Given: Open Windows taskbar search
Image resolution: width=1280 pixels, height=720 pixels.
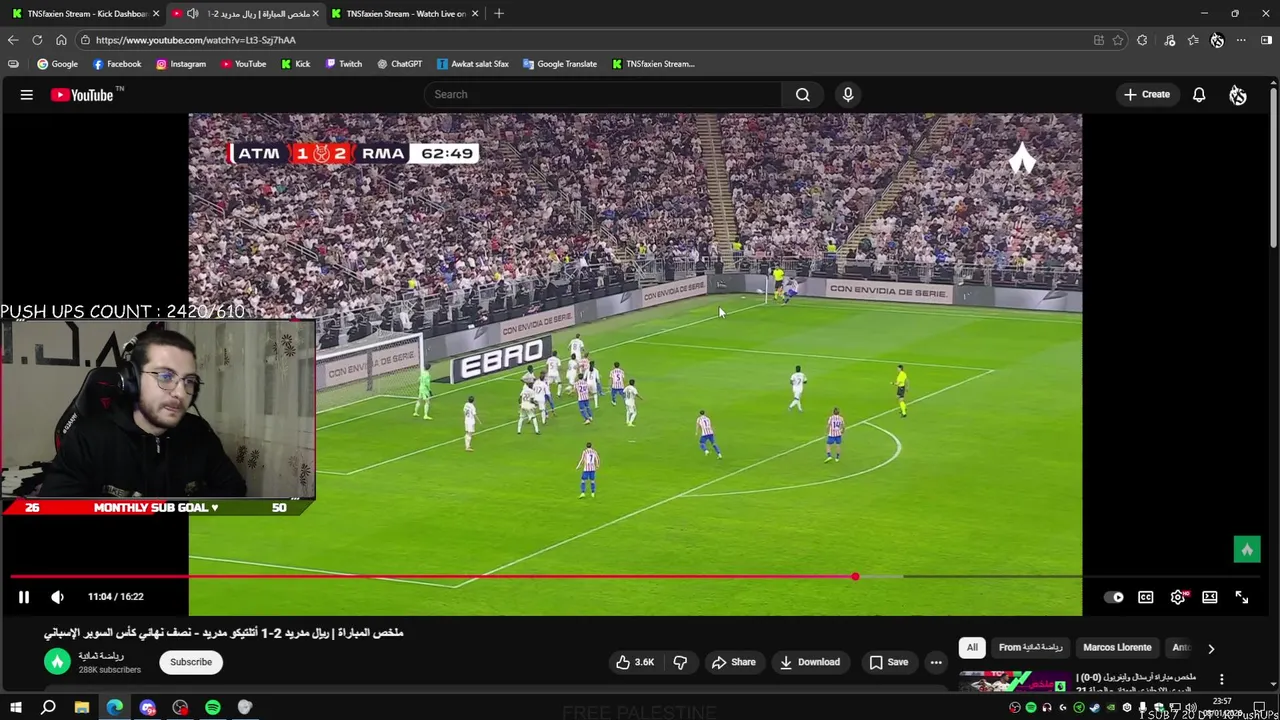Looking at the screenshot, I should [48, 708].
